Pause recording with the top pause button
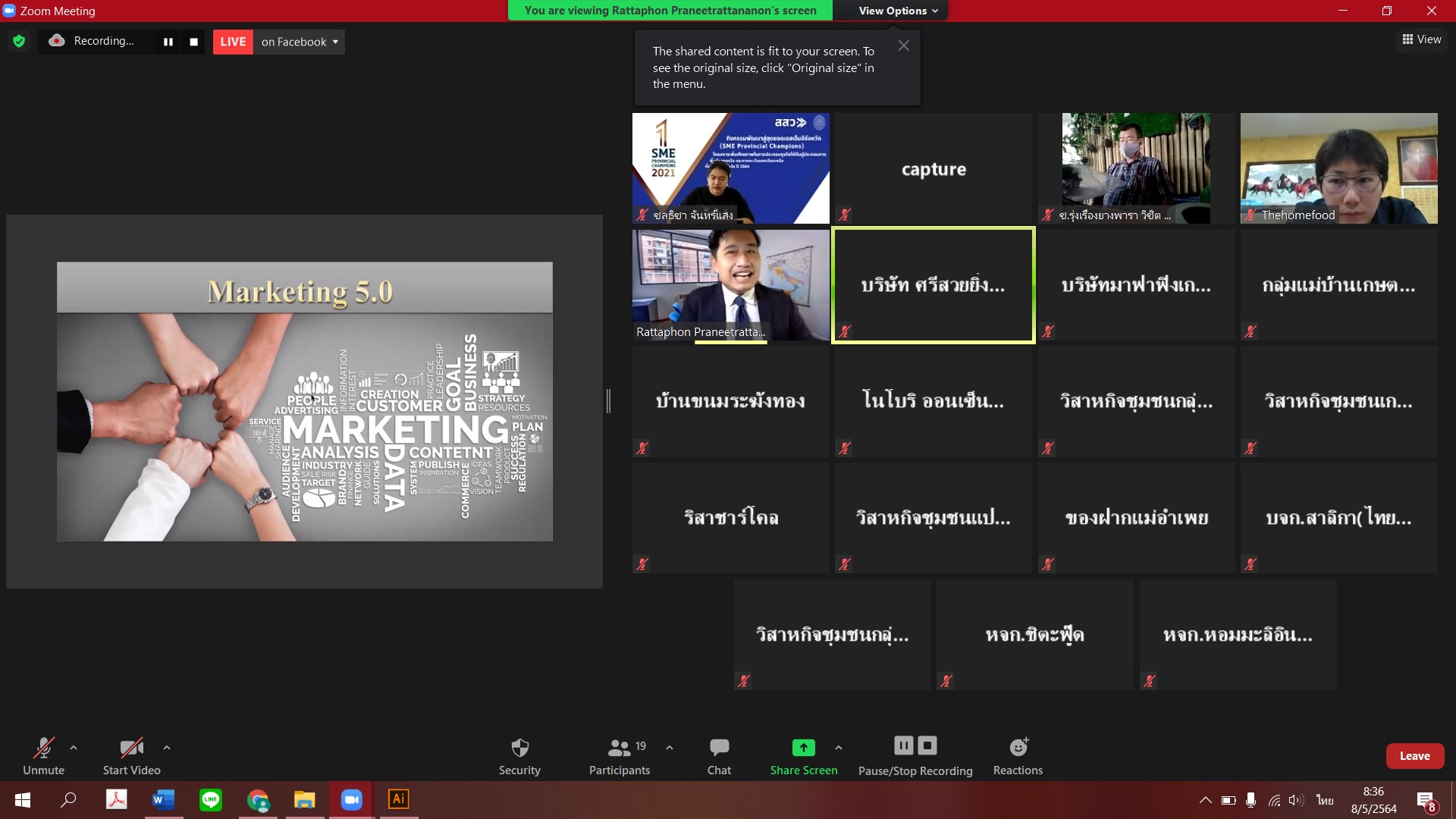 (x=168, y=42)
